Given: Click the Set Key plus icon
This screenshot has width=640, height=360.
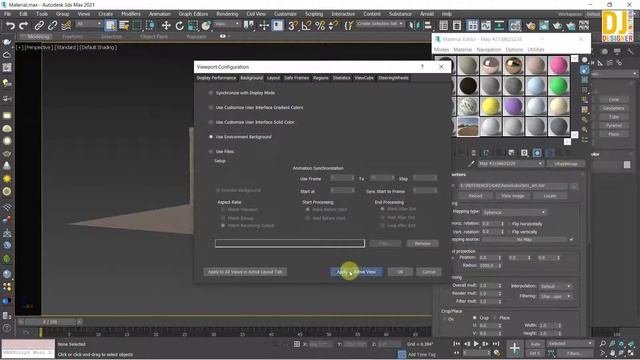Looking at the screenshot, I should pyautogui.click(x=514, y=348).
